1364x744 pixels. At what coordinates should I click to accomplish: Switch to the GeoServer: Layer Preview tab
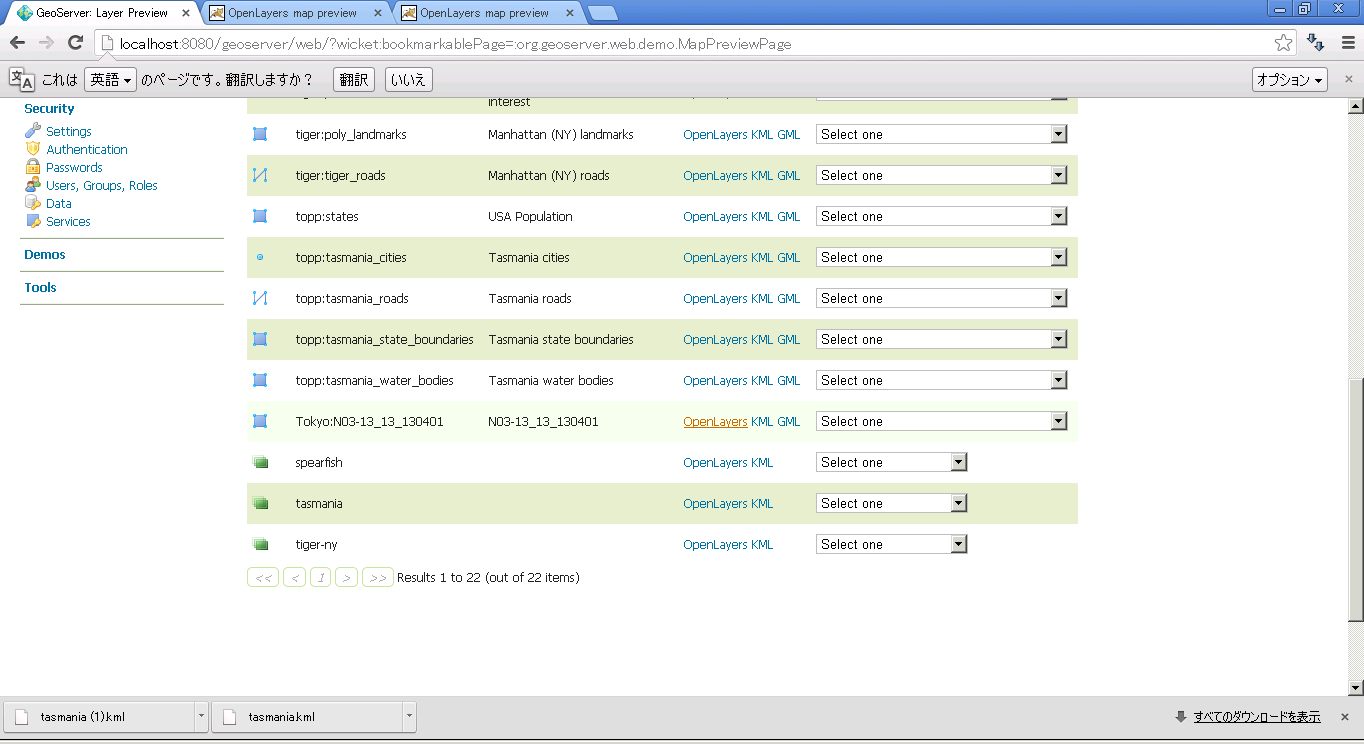100,13
